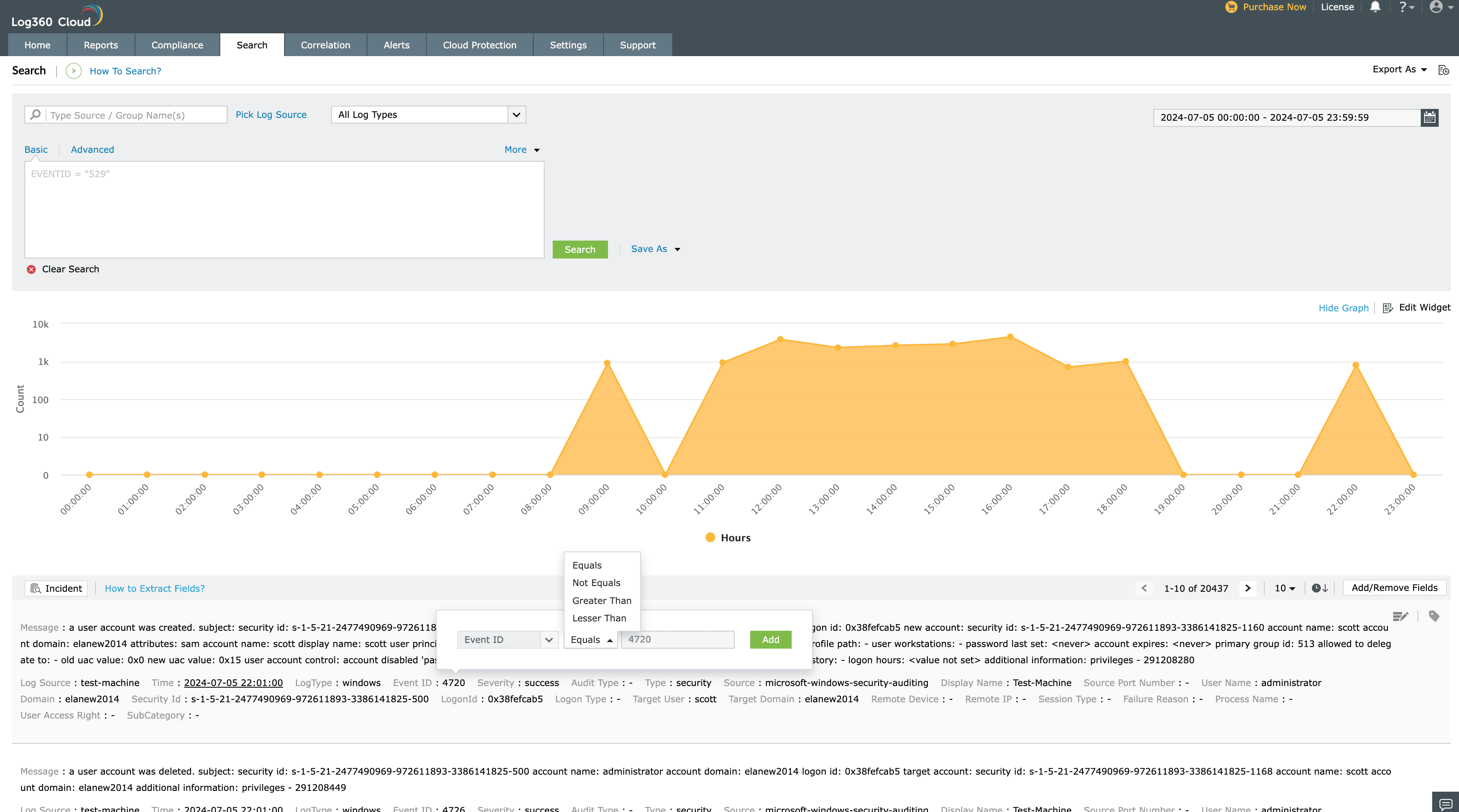Select Not Equals from operator list

click(596, 583)
